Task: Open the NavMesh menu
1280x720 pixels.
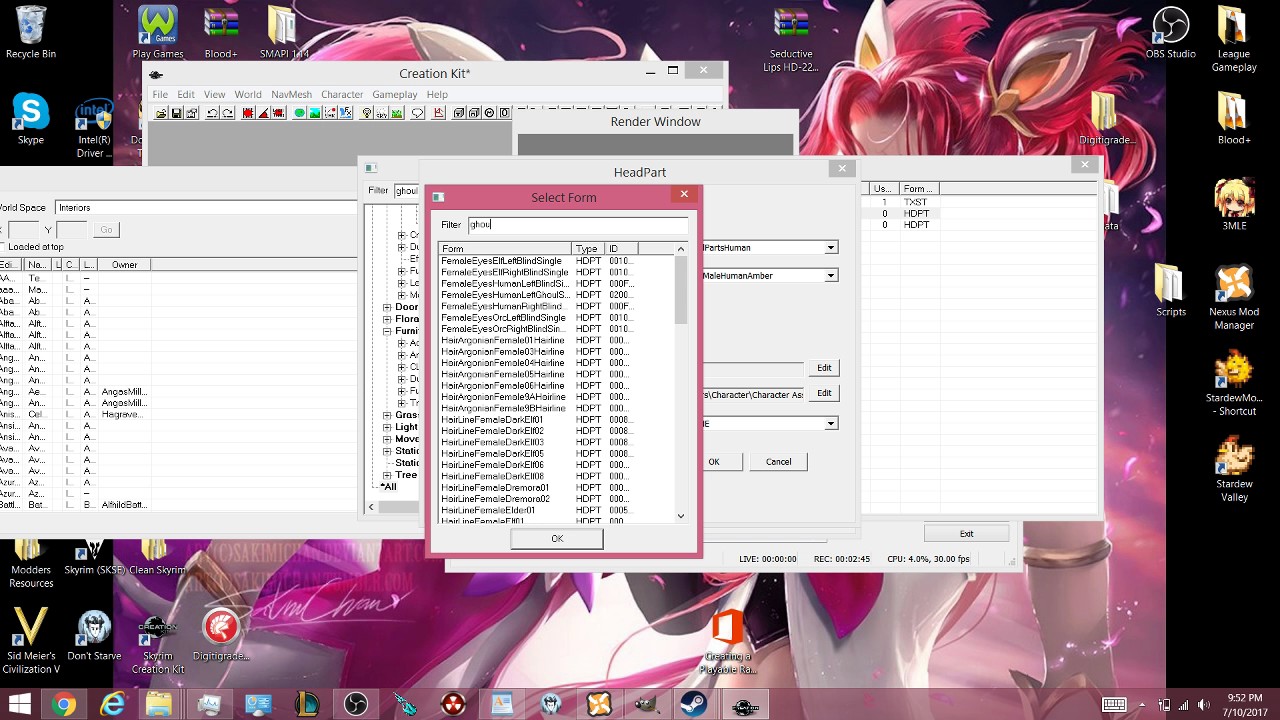Action: point(292,94)
